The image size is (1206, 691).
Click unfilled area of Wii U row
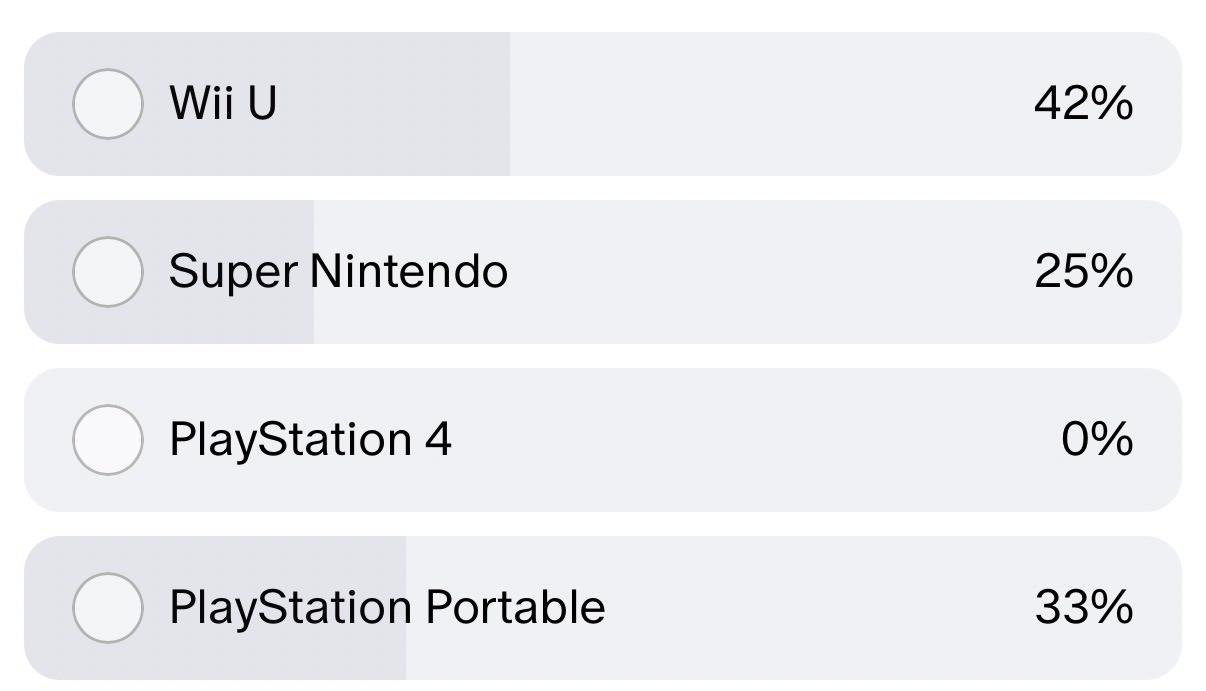click(x=770, y=104)
